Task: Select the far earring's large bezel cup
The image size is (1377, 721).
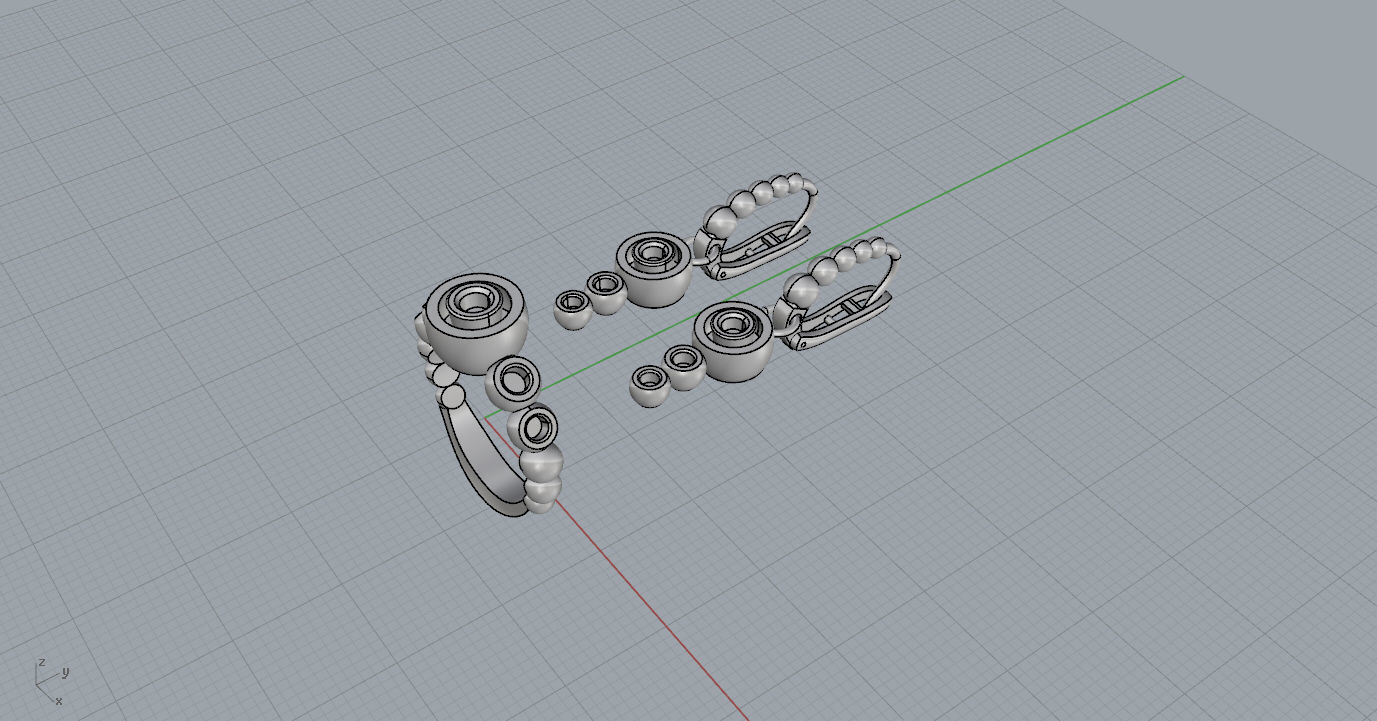Action: (x=653, y=270)
